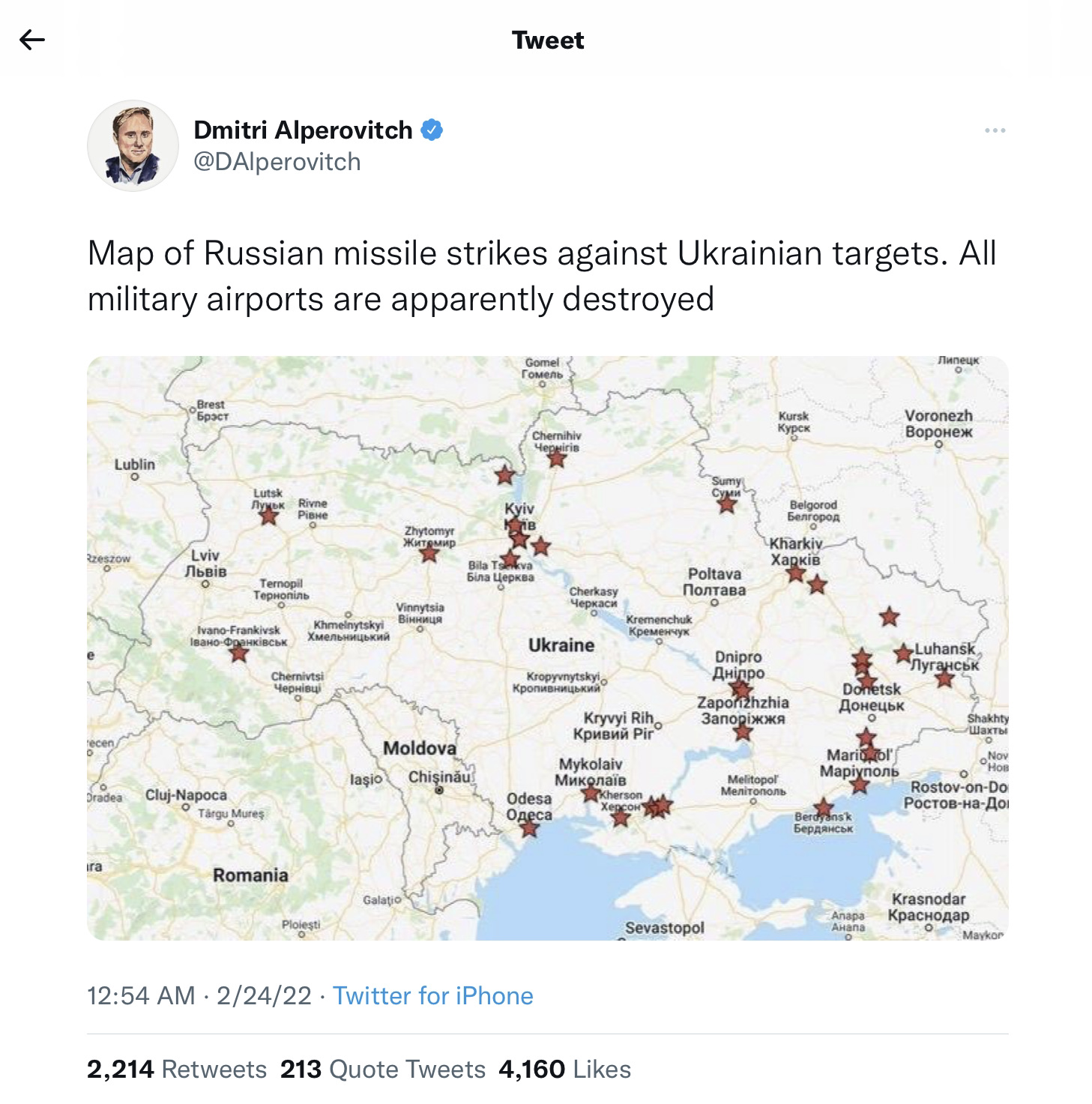Click the star marker at Ivano-Frankivsk

tap(239, 653)
